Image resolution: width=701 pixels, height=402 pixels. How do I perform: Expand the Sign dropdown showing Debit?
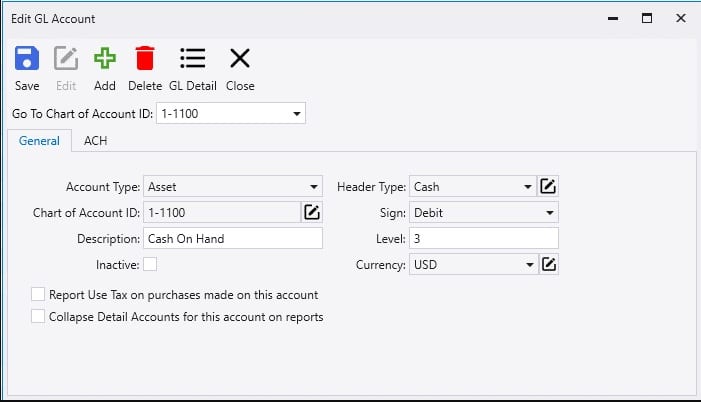[x=550, y=213]
